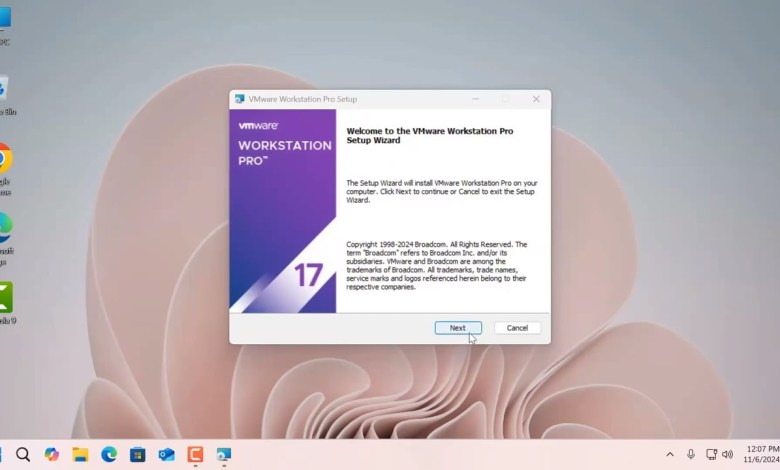Open Microsoft Edge from the taskbar

coord(109,455)
